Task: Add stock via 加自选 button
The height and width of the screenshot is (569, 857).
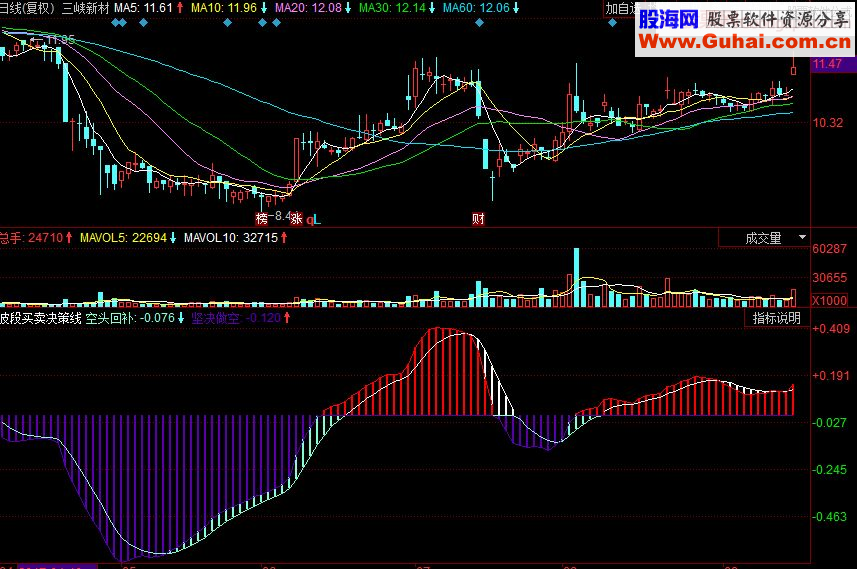Action: (x=621, y=8)
